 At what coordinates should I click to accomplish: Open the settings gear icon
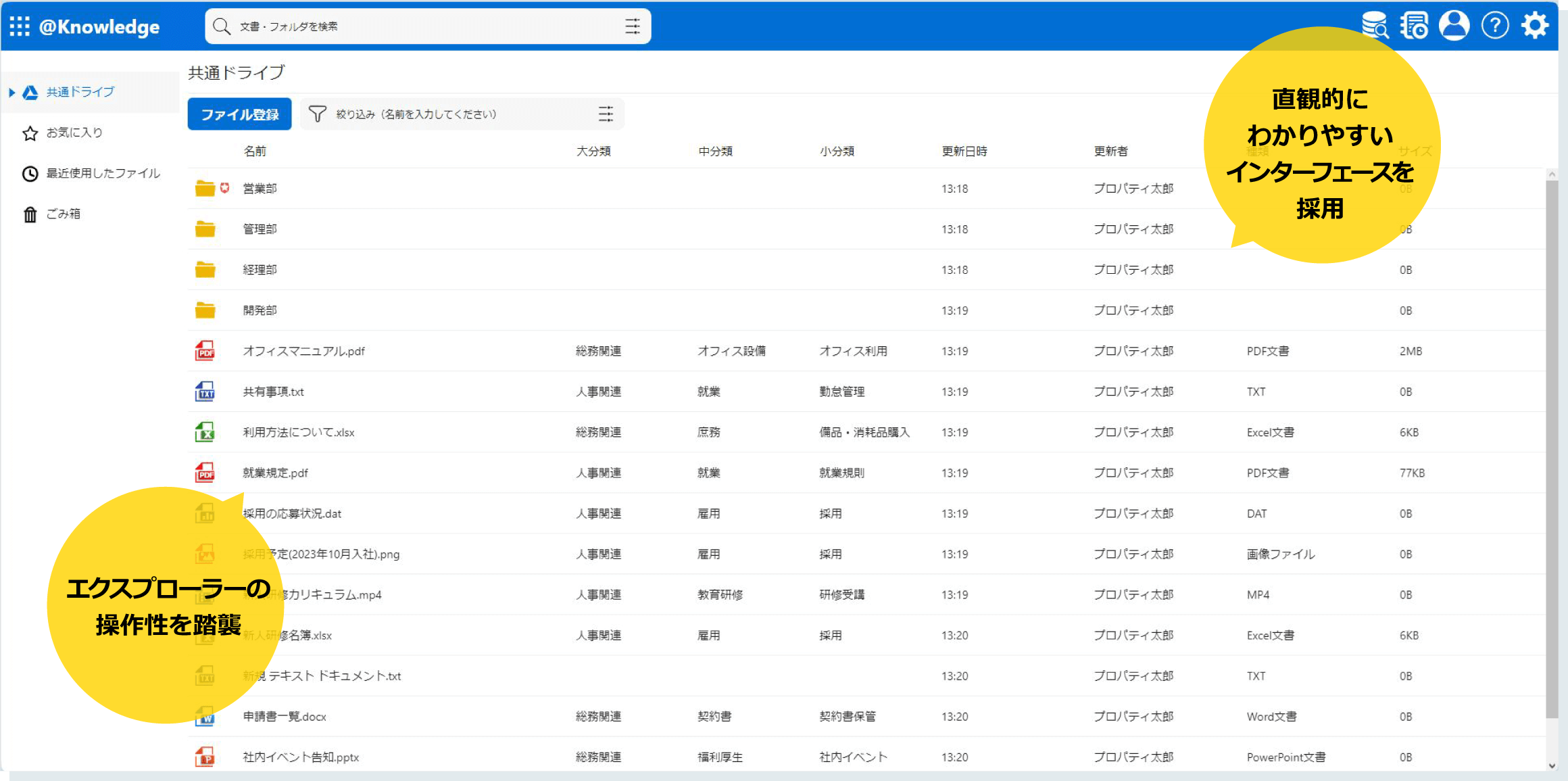[1535, 26]
